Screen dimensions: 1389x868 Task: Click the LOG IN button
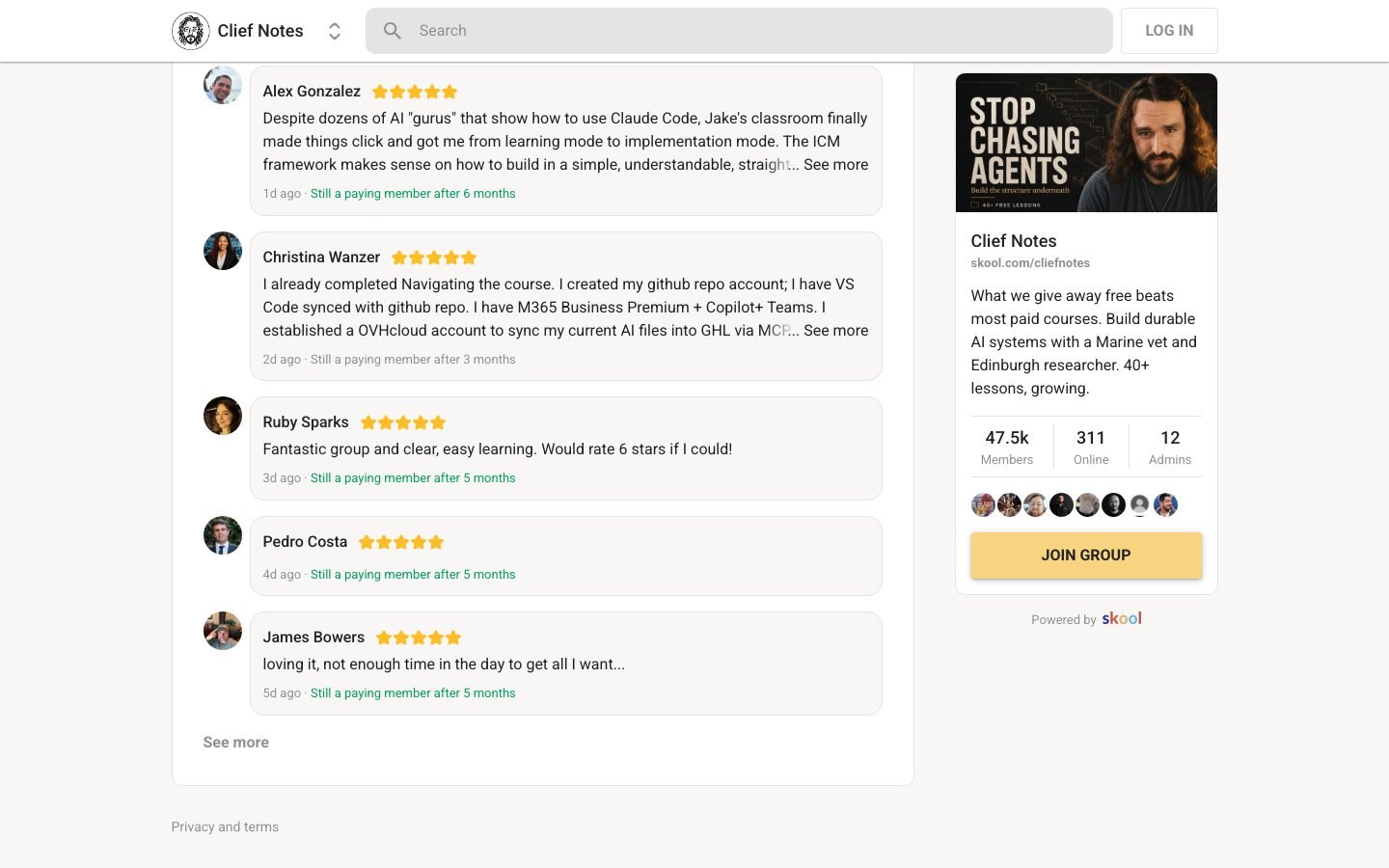[x=1169, y=31]
